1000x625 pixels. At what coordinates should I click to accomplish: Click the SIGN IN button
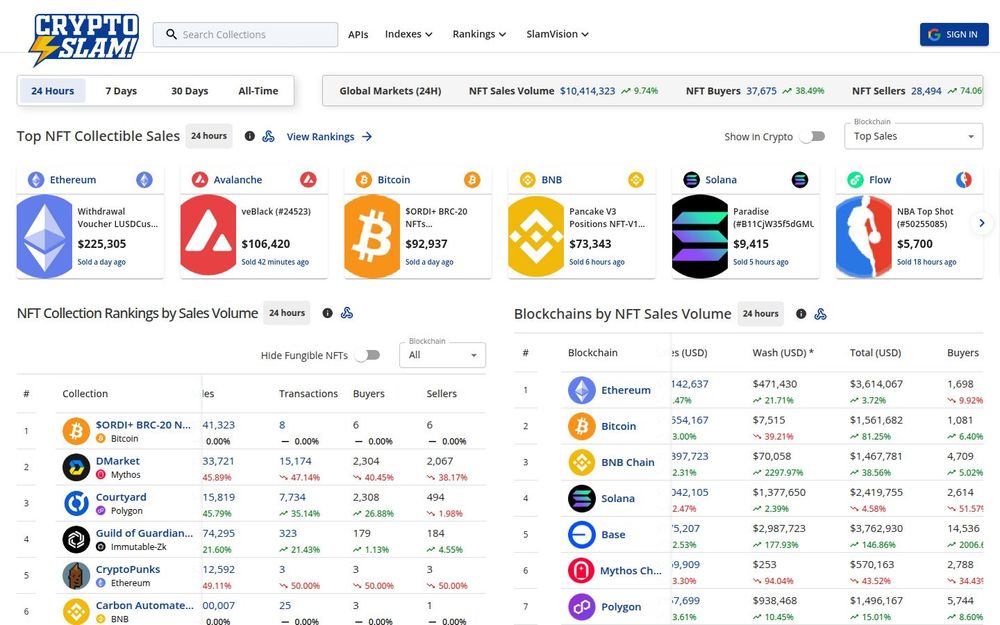(954, 34)
